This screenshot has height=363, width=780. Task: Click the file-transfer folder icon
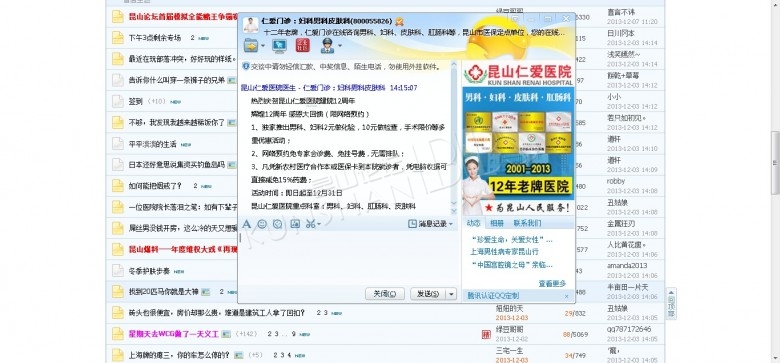tap(251, 46)
